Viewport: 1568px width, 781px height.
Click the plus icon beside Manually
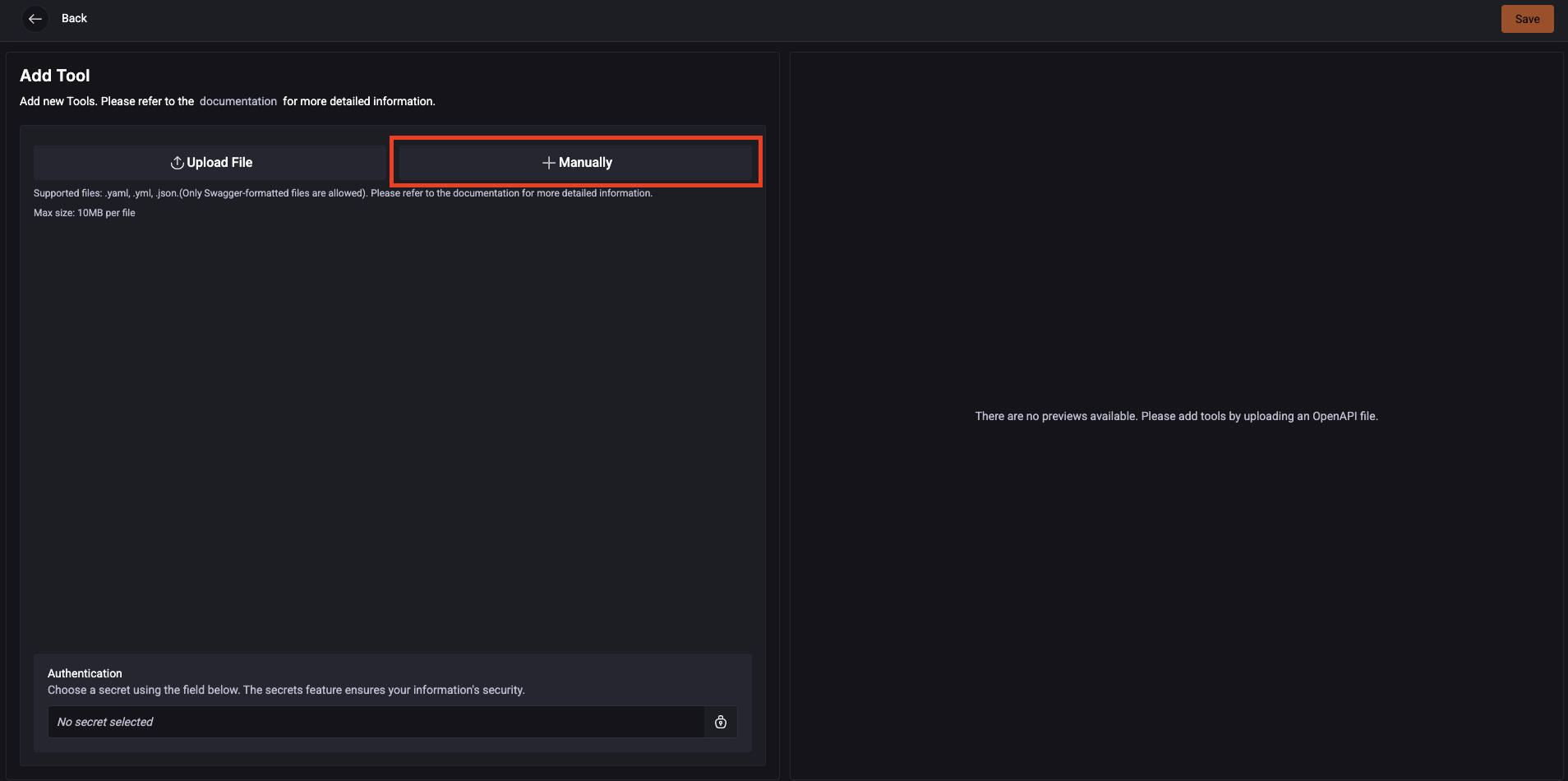pyautogui.click(x=548, y=163)
